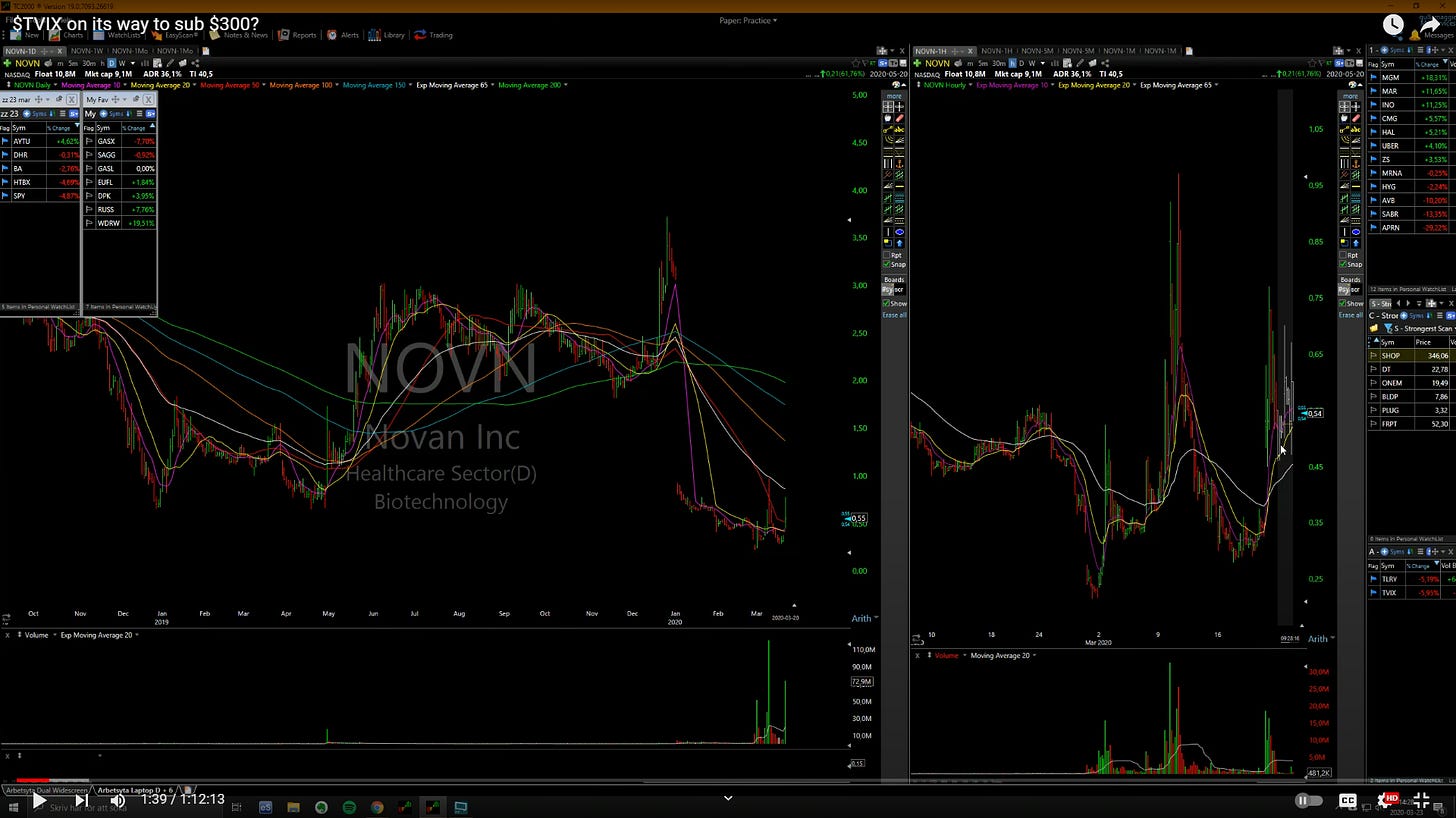Click the Watch later clock icon
Viewport: 1456px width, 818px height.
(1394, 25)
